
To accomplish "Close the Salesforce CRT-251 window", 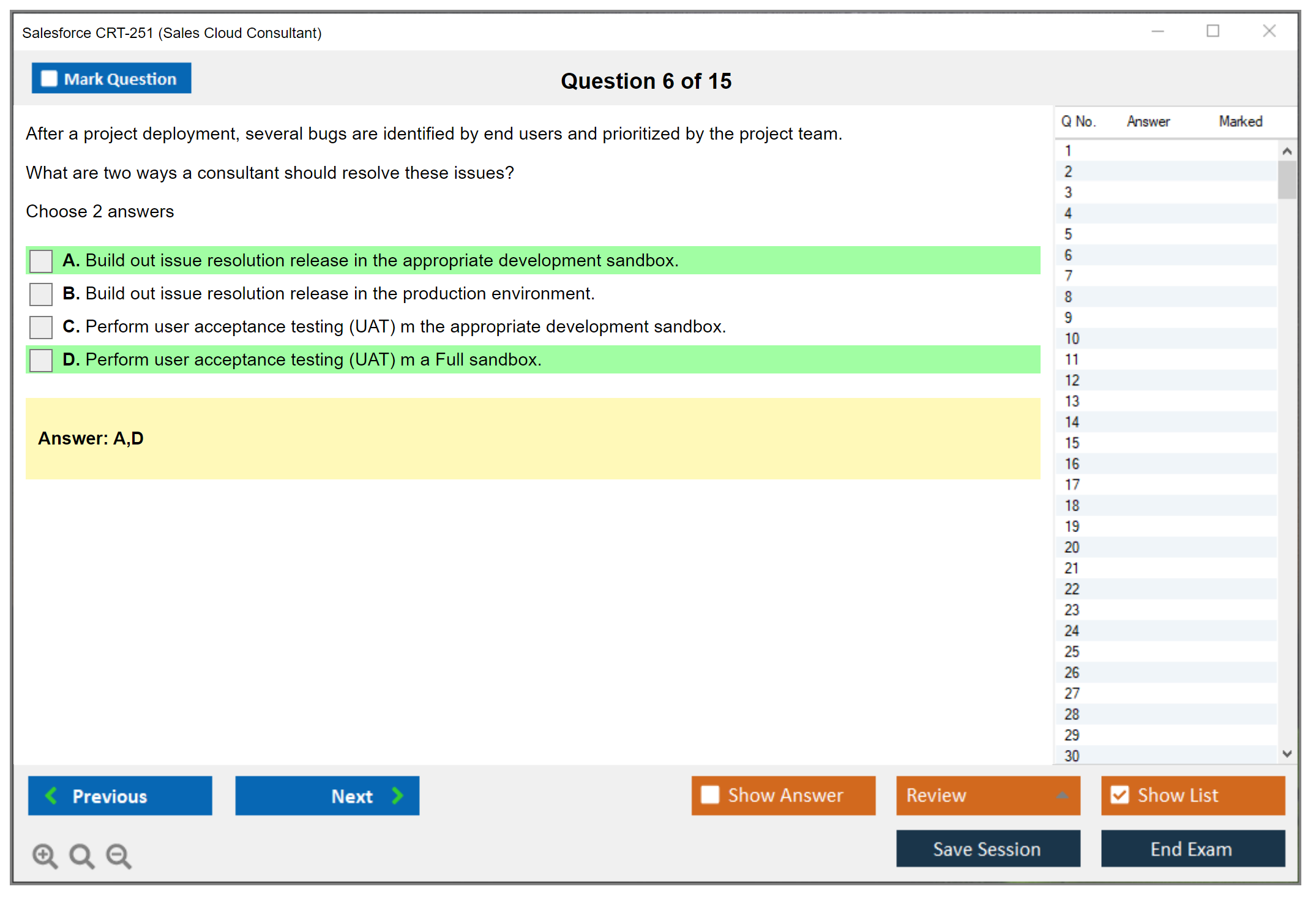I will [1269, 31].
